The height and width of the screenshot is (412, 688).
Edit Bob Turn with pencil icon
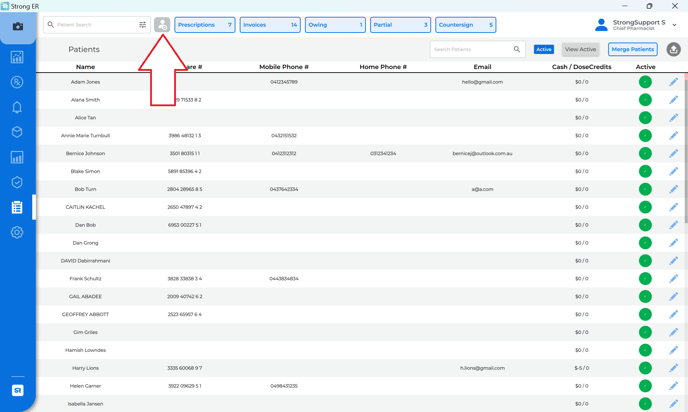click(674, 189)
